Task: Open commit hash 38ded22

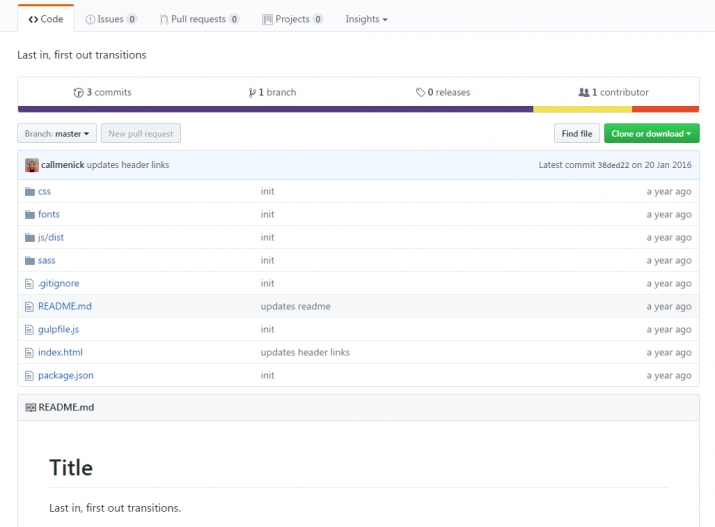Action: click(613, 165)
